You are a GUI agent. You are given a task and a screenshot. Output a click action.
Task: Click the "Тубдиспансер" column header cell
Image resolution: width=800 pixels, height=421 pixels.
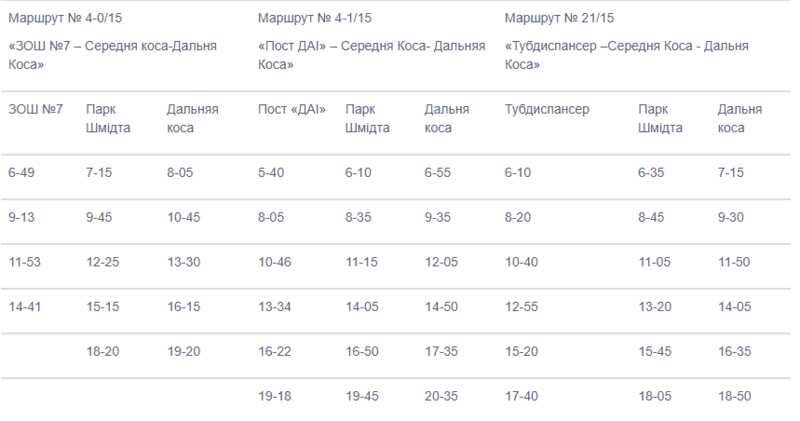[549, 108]
